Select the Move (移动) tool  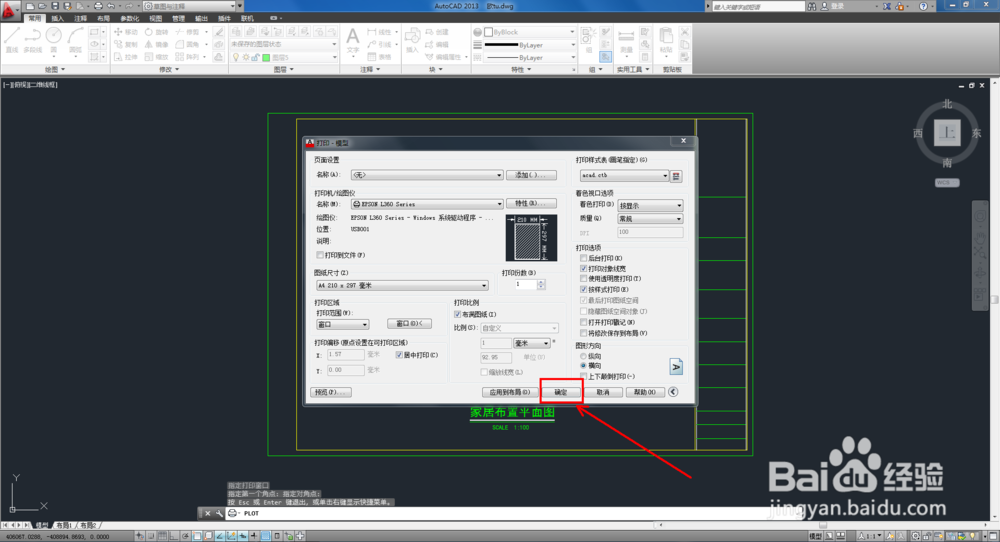[126, 32]
